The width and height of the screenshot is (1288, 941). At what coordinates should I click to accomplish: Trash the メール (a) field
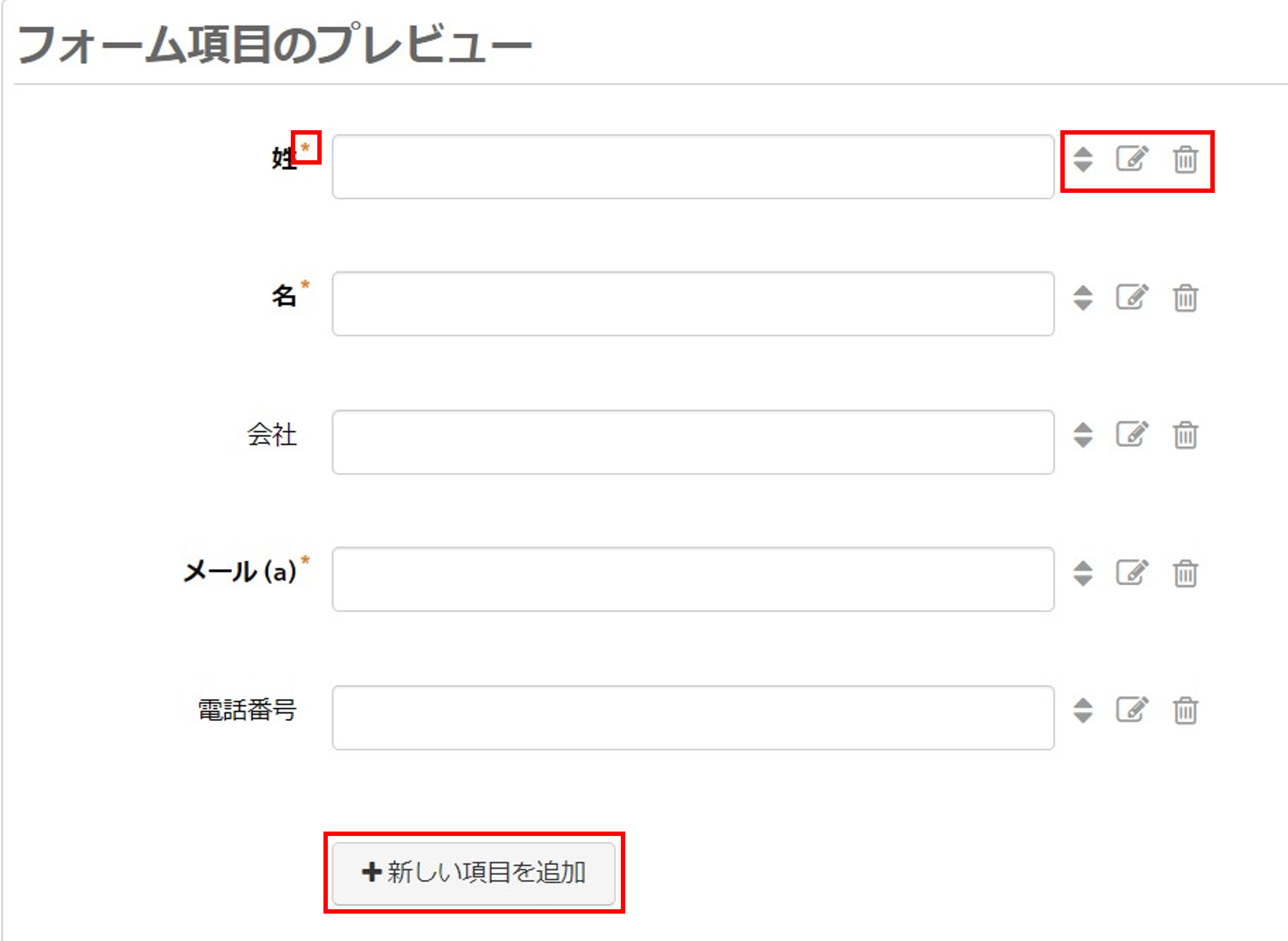1186,574
